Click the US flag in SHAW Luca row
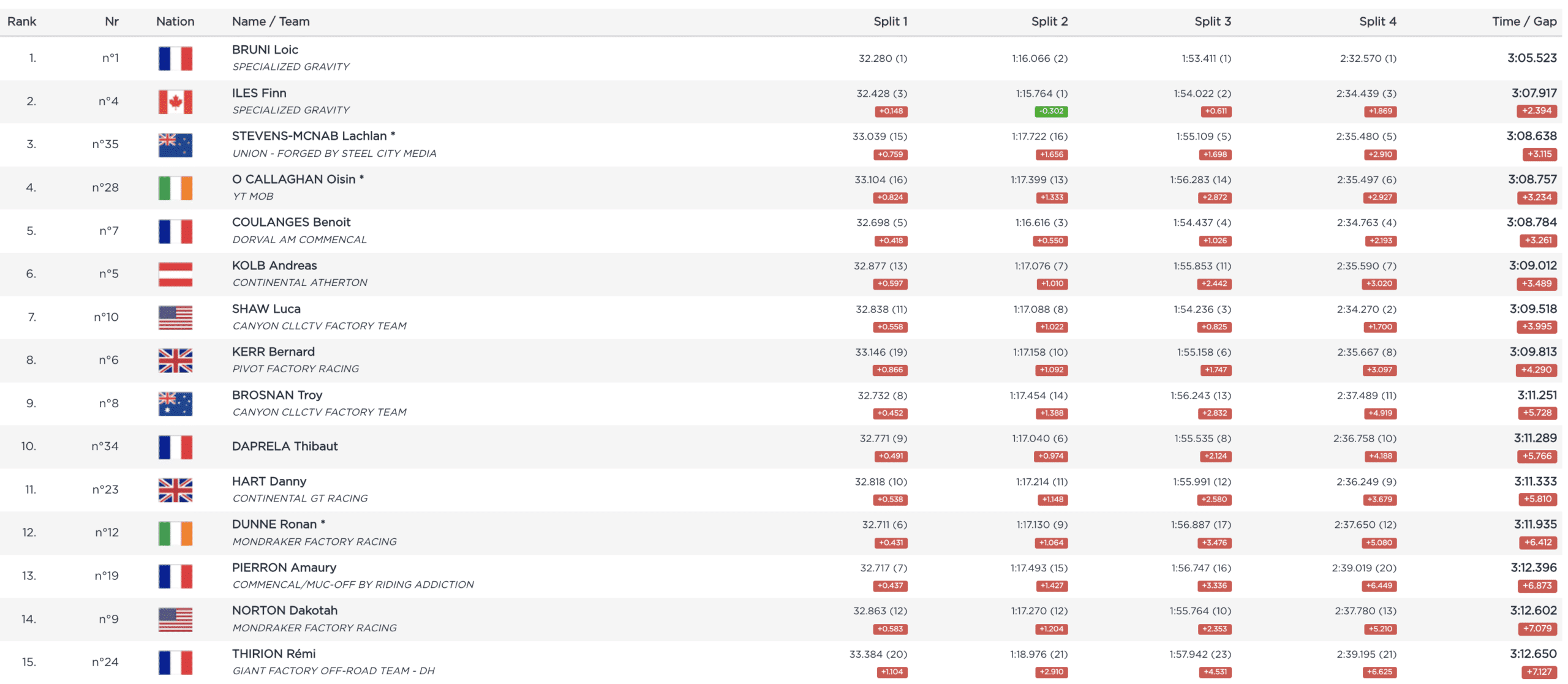 [175, 317]
